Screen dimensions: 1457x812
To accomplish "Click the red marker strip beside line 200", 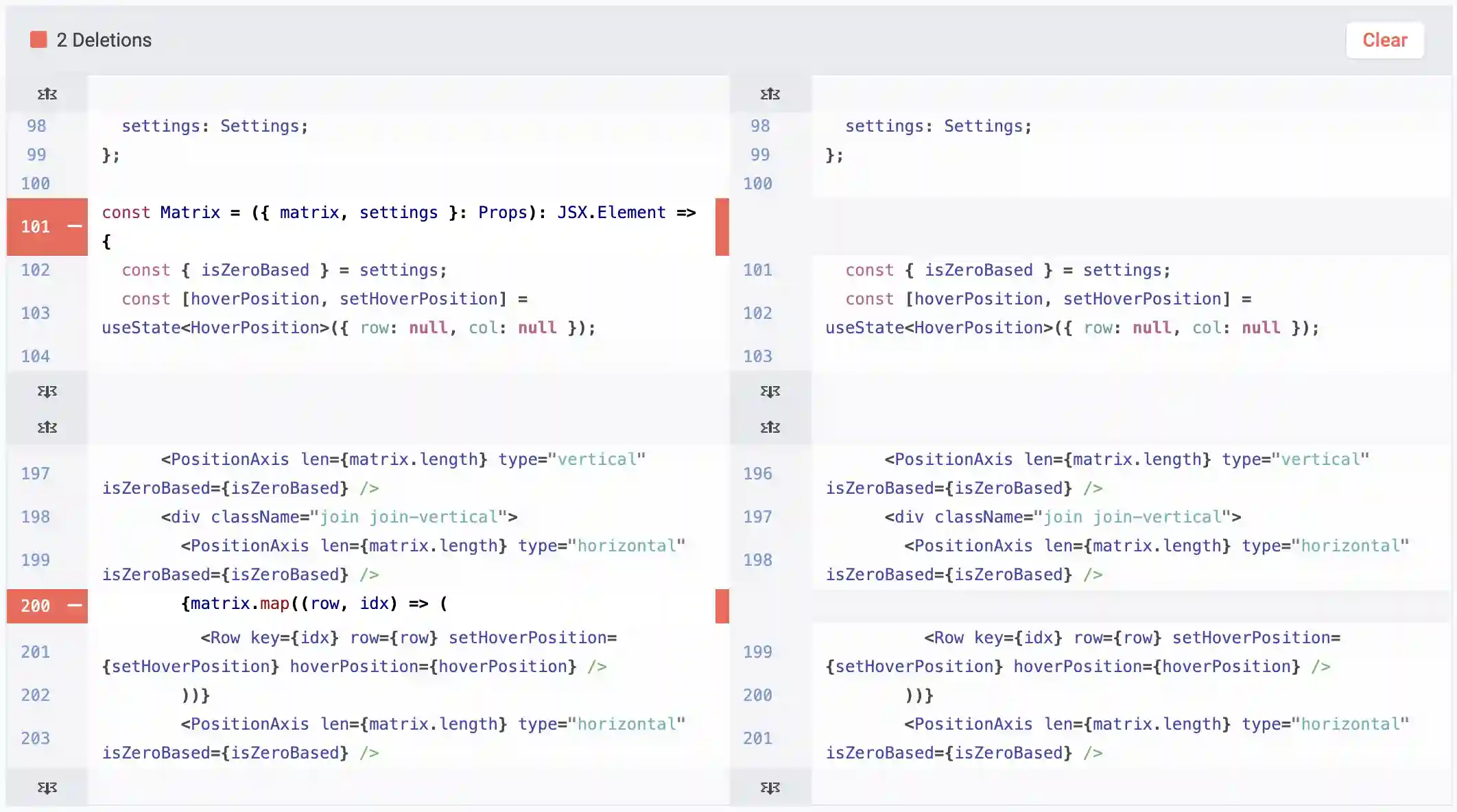I will click(722, 606).
